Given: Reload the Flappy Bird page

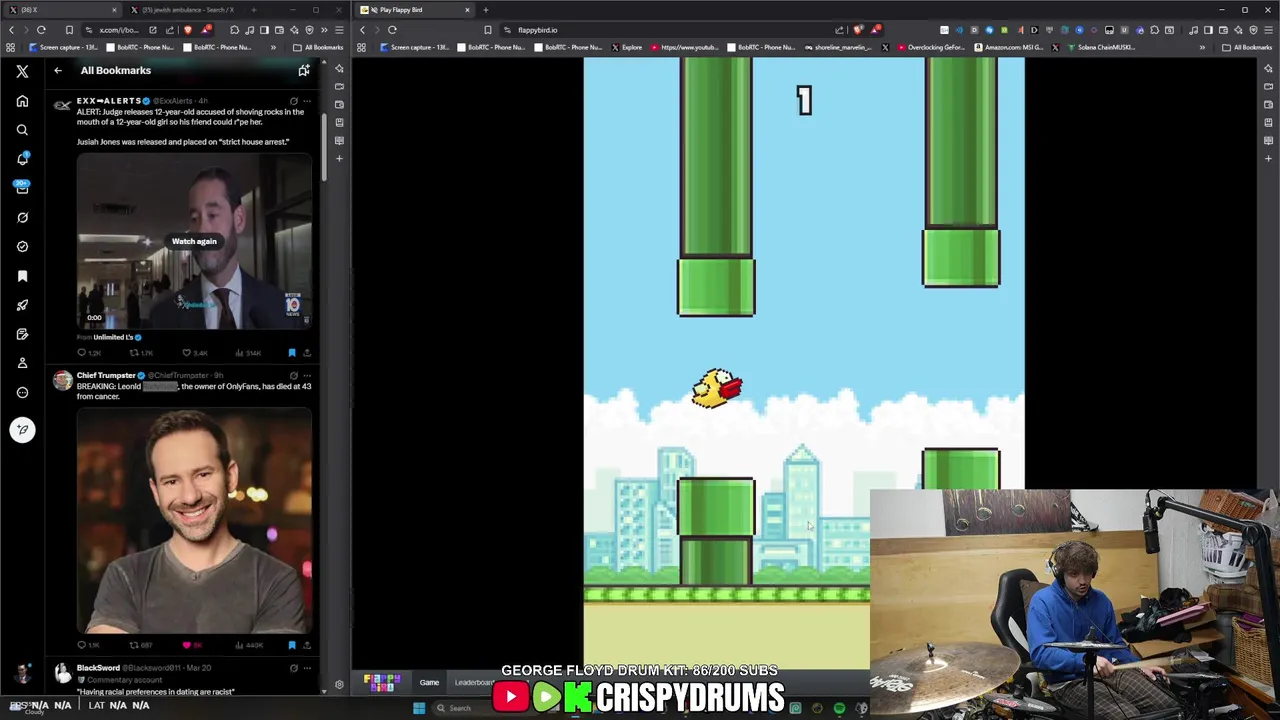Looking at the screenshot, I should click(x=392, y=30).
